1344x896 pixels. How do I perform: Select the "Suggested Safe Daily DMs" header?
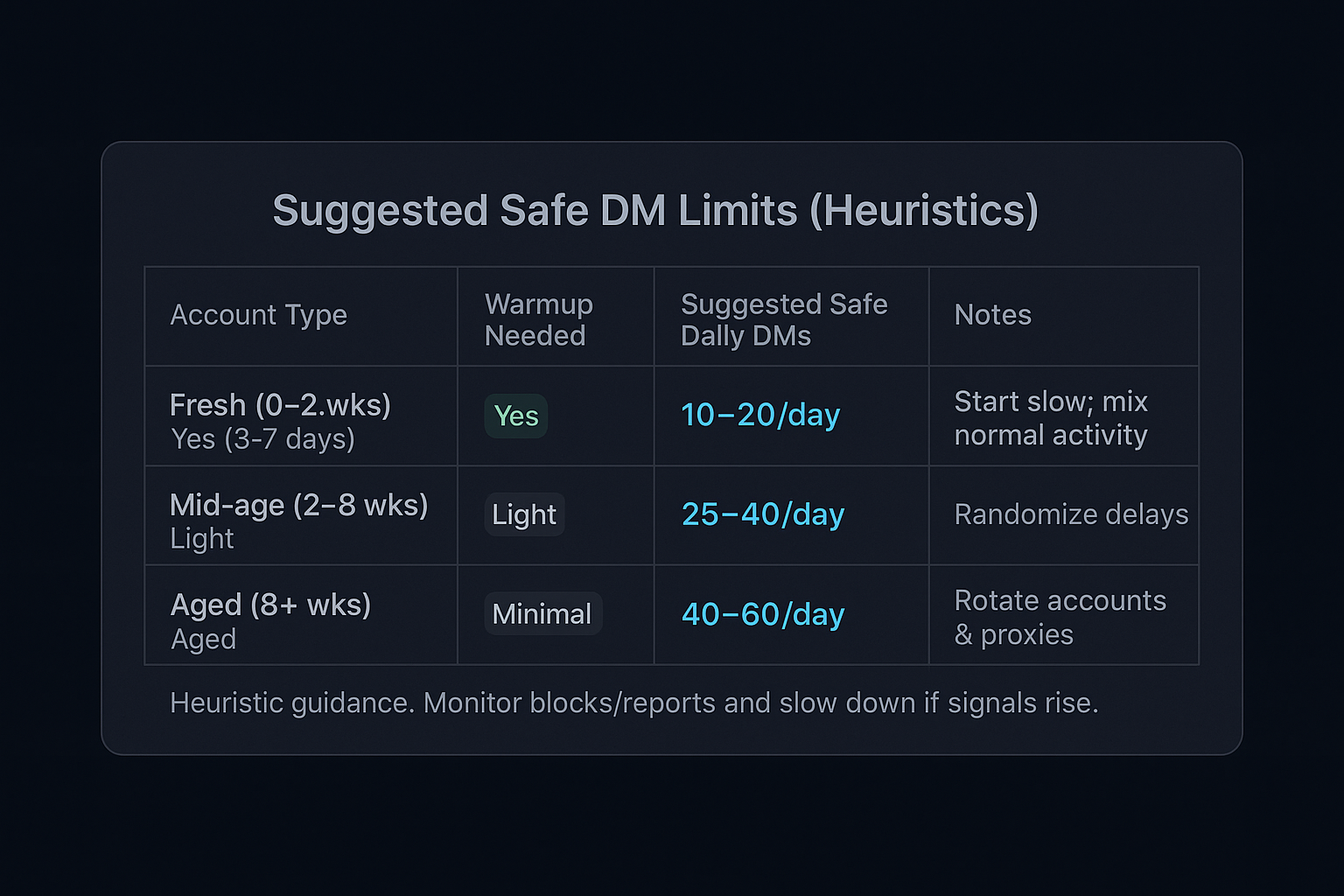[x=783, y=320]
